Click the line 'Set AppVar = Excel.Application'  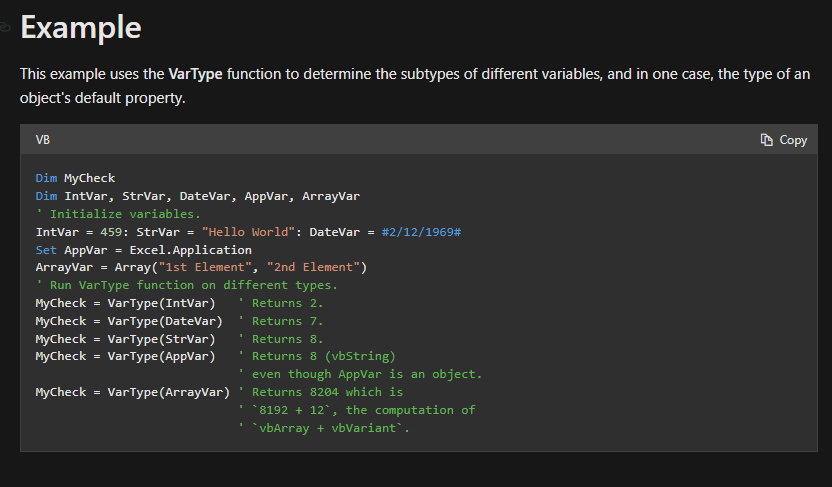coord(143,250)
